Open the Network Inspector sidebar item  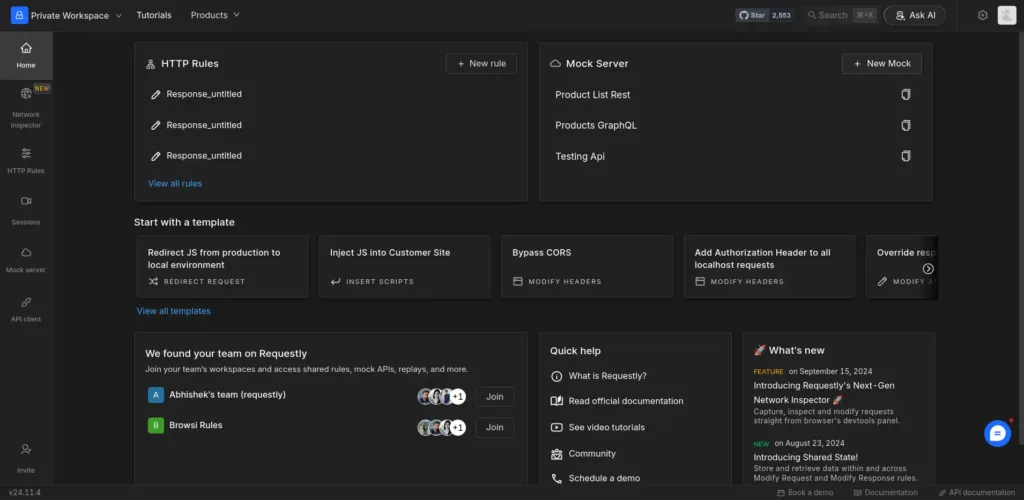pos(26,108)
